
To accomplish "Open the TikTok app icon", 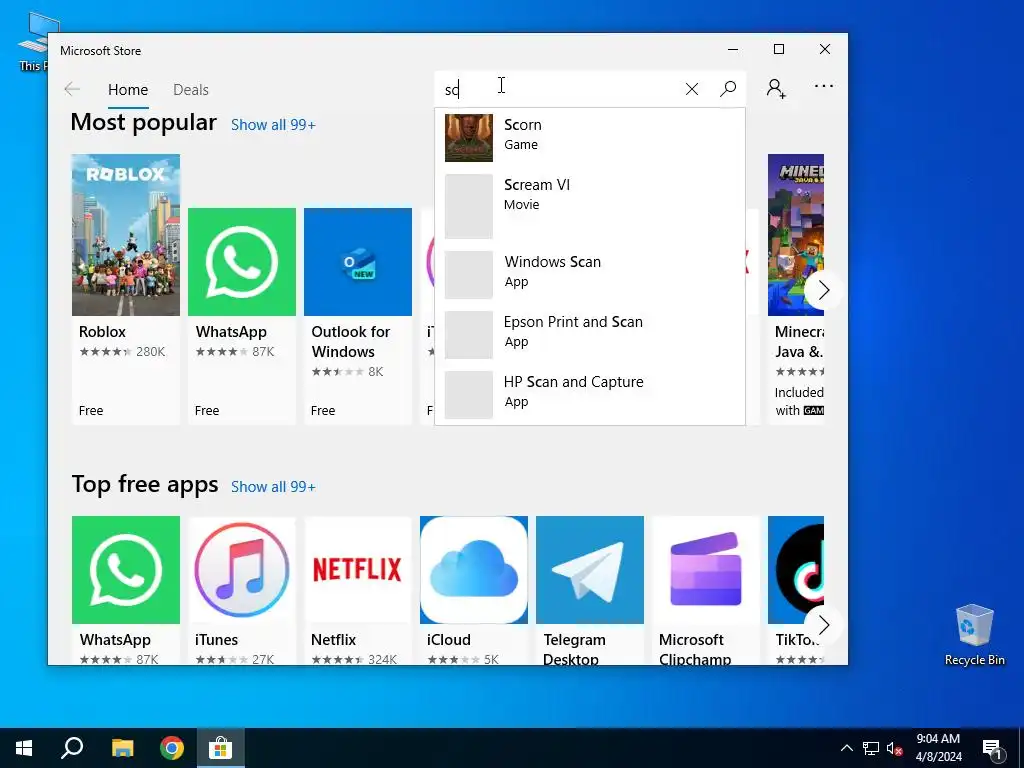I will [795, 570].
